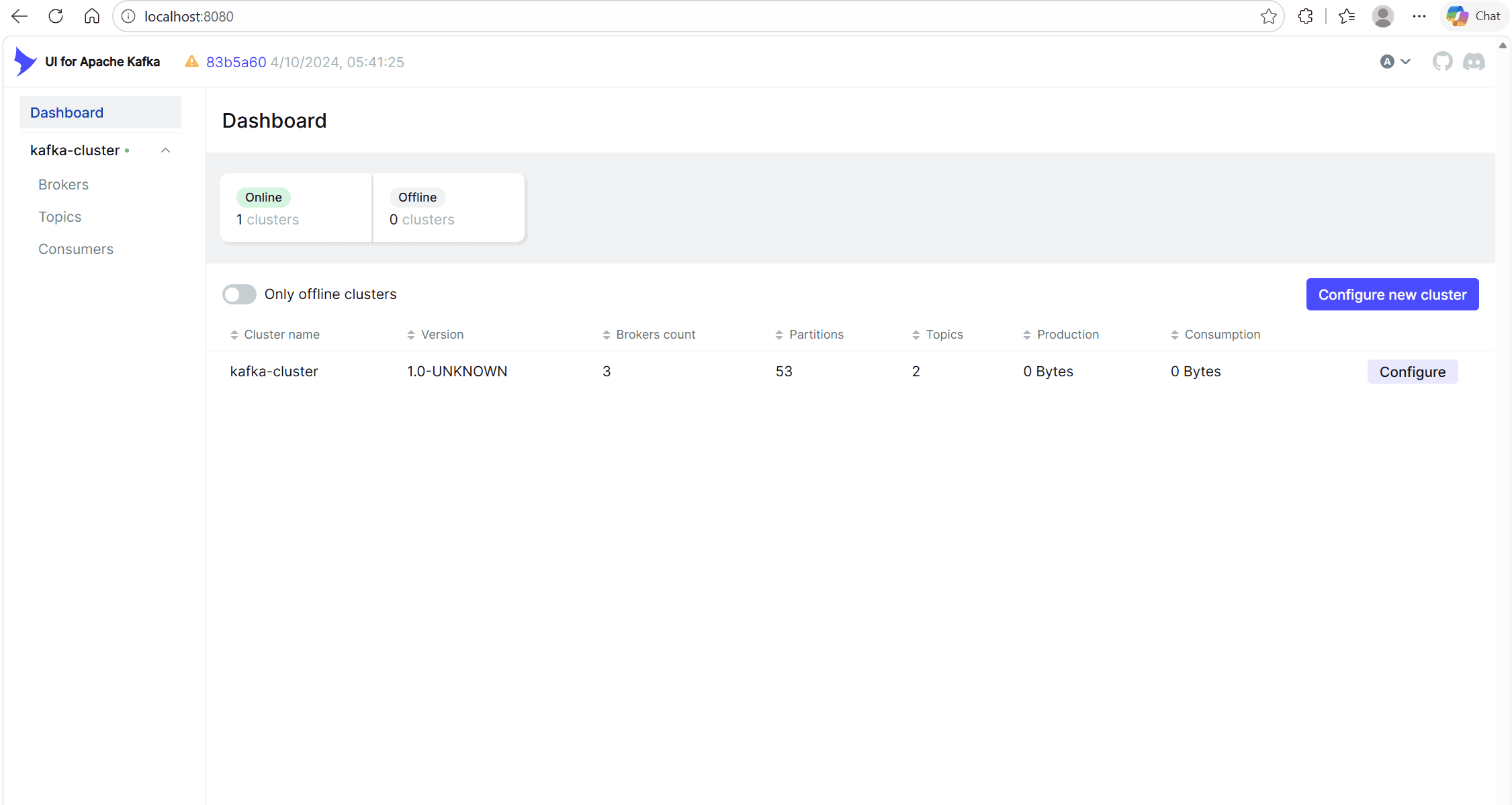Select Dashboard in the sidebar

click(x=100, y=112)
